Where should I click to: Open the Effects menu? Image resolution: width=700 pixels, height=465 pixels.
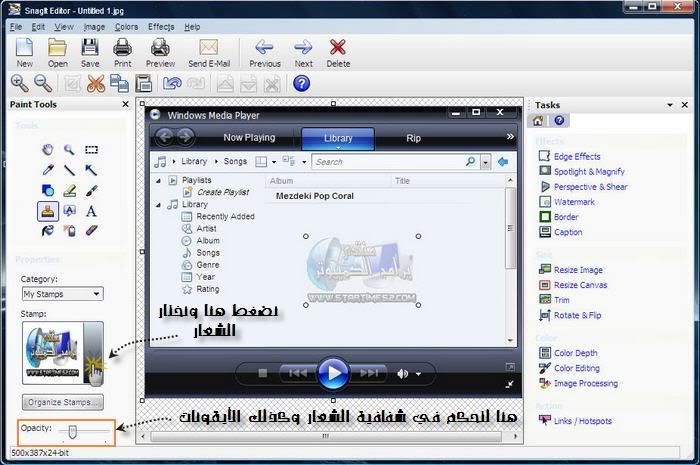coord(160,26)
